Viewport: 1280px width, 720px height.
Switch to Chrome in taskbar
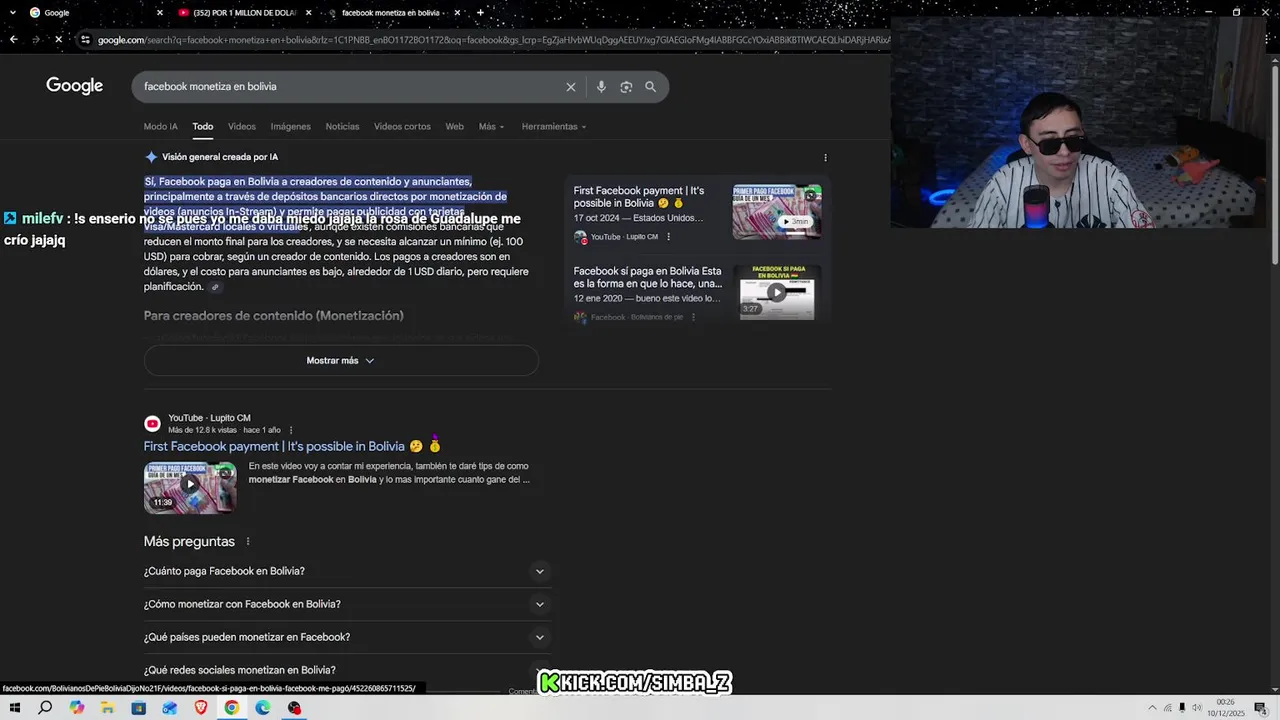[x=232, y=708]
